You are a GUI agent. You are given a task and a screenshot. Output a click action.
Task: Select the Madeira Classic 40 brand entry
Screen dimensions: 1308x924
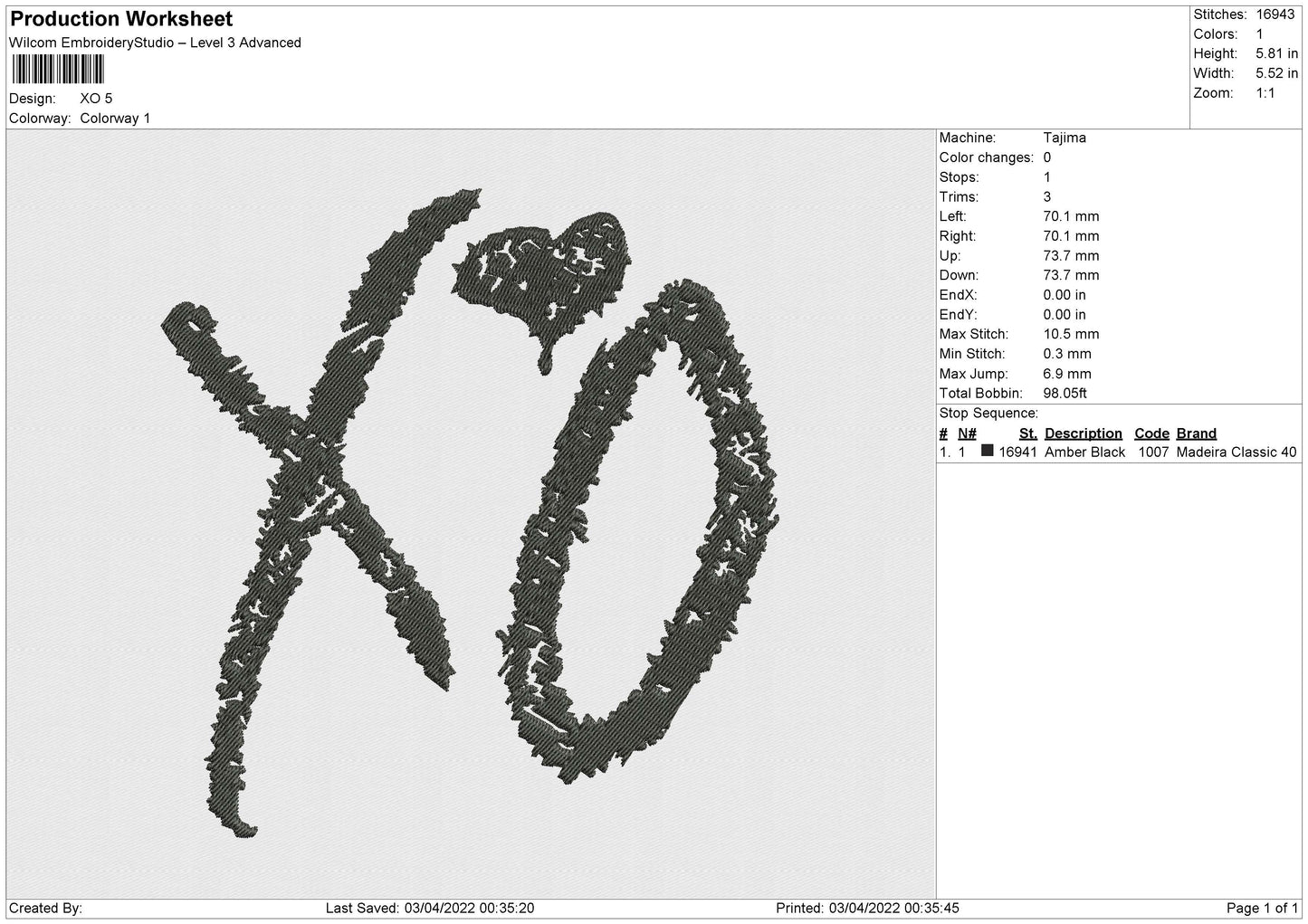[1236, 452]
